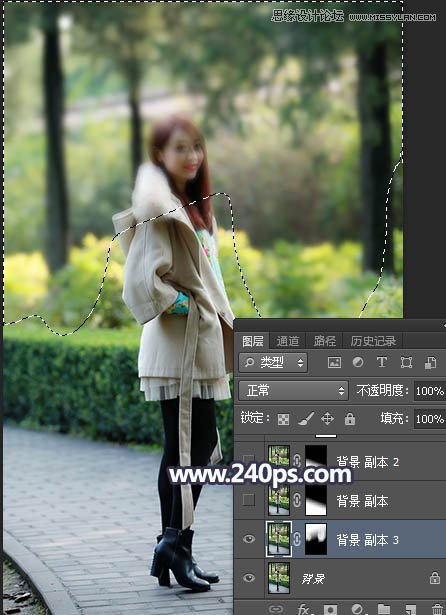Lock transparent pixels checkerboard icon
This screenshot has height=615, width=446.
point(283,419)
